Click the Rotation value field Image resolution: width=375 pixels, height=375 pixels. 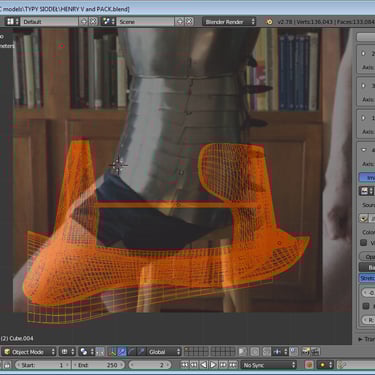368,320
